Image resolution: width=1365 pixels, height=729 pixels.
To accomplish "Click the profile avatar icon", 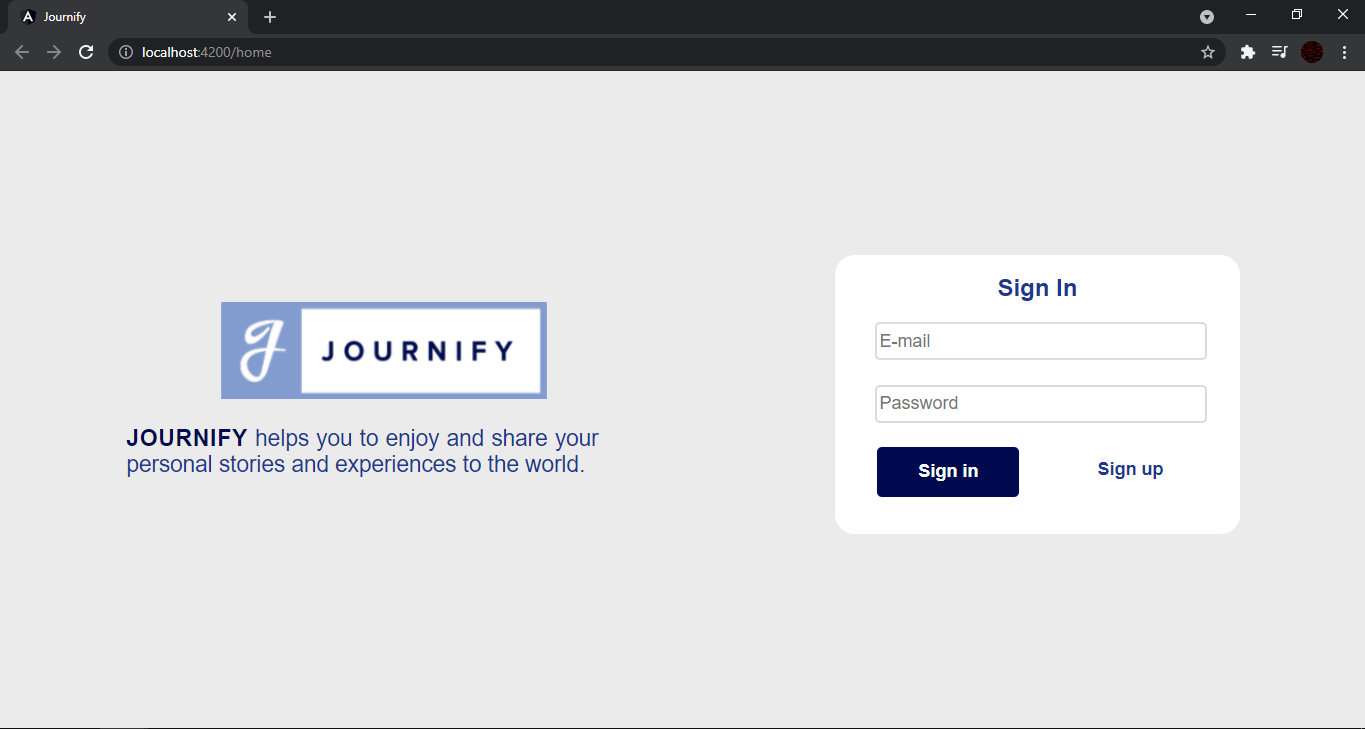I will click(x=1312, y=52).
